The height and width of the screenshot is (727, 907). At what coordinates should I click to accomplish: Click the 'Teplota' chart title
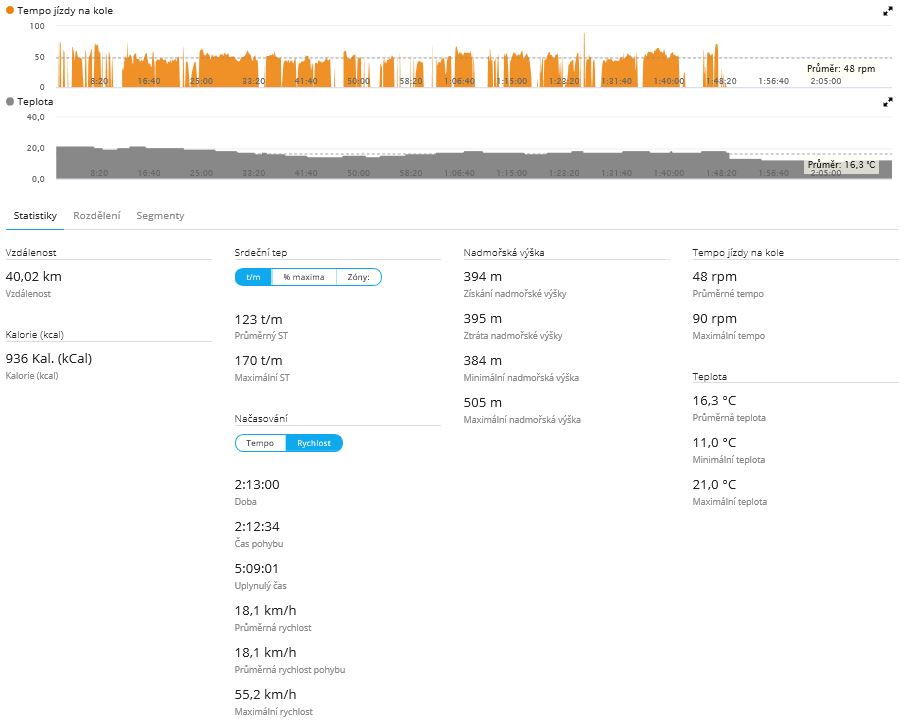35,102
